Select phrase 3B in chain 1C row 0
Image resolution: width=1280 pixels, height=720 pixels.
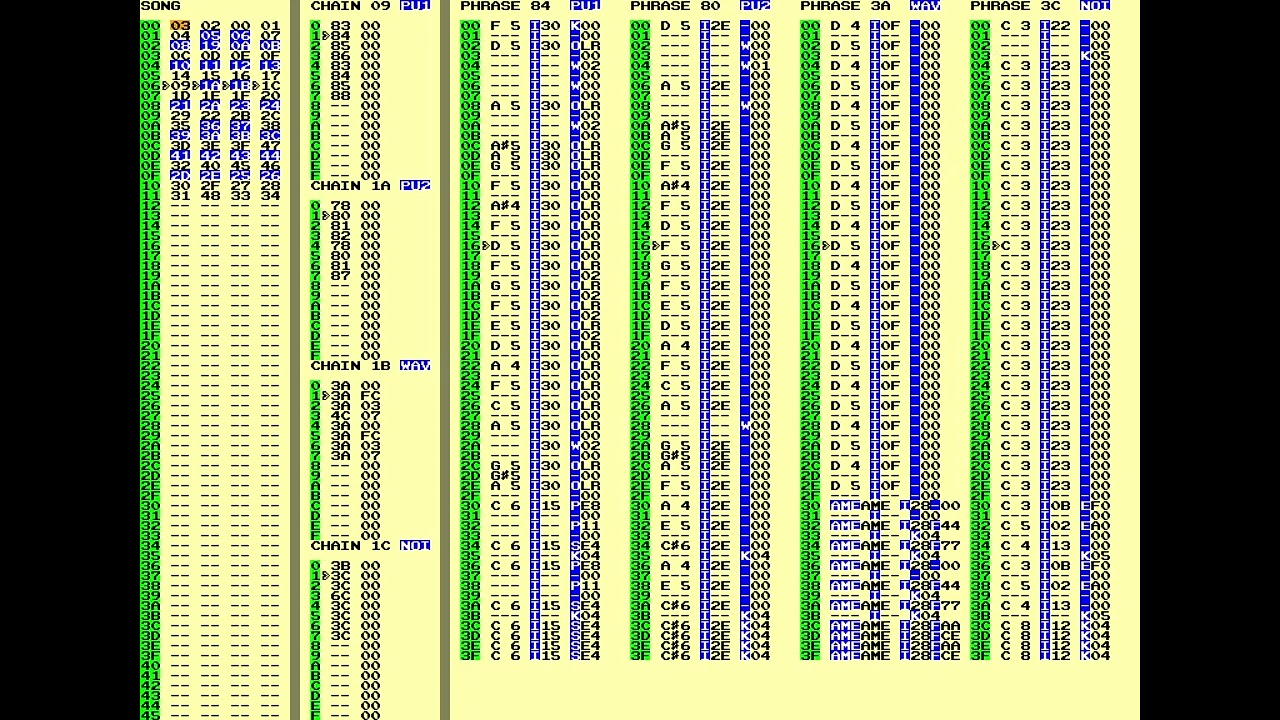[340, 566]
